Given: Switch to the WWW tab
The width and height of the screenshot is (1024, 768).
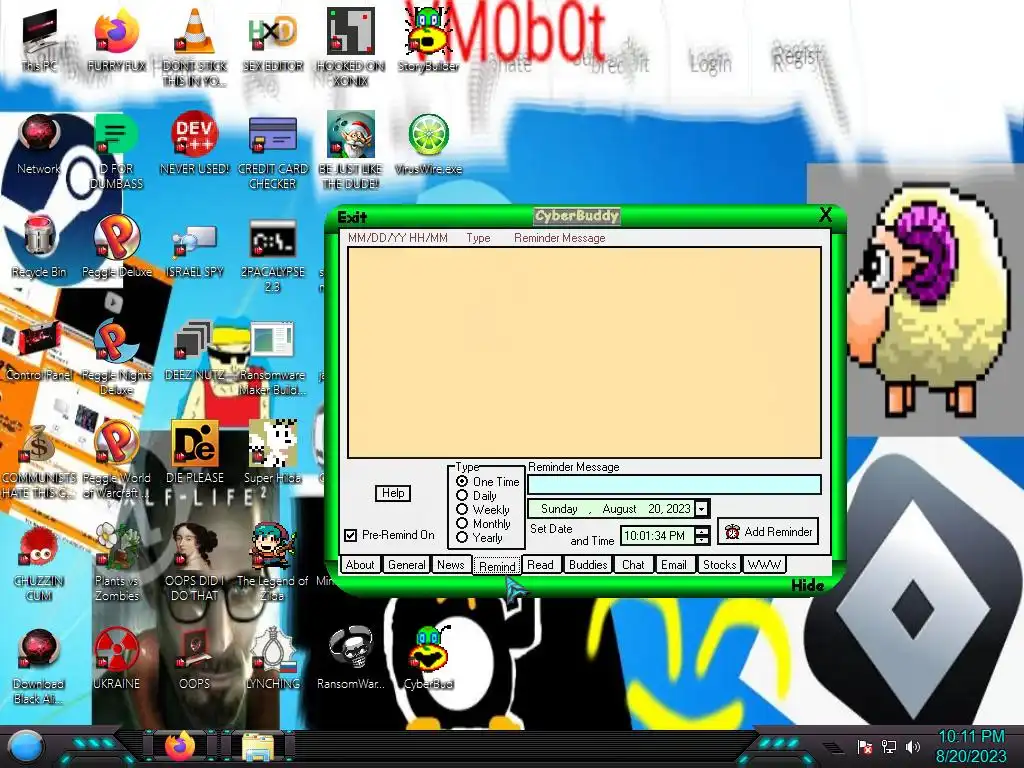Looking at the screenshot, I should [764, 564].
